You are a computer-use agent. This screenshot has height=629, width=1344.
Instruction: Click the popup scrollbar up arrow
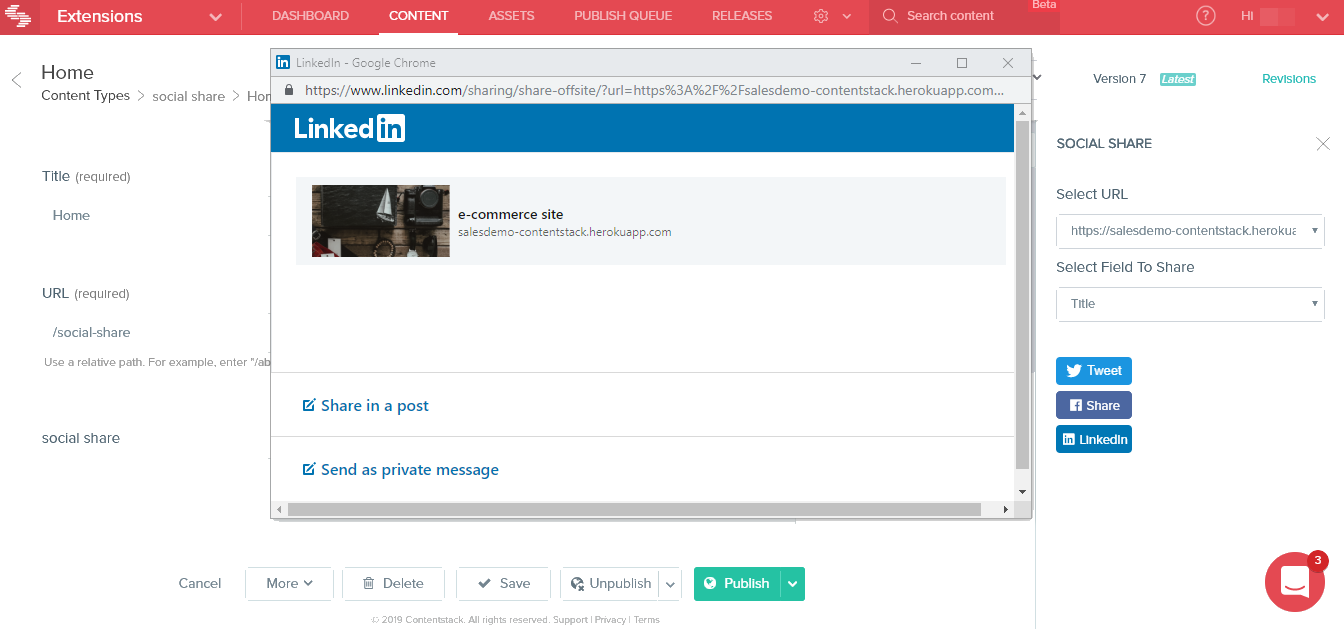coord(1022,113)
